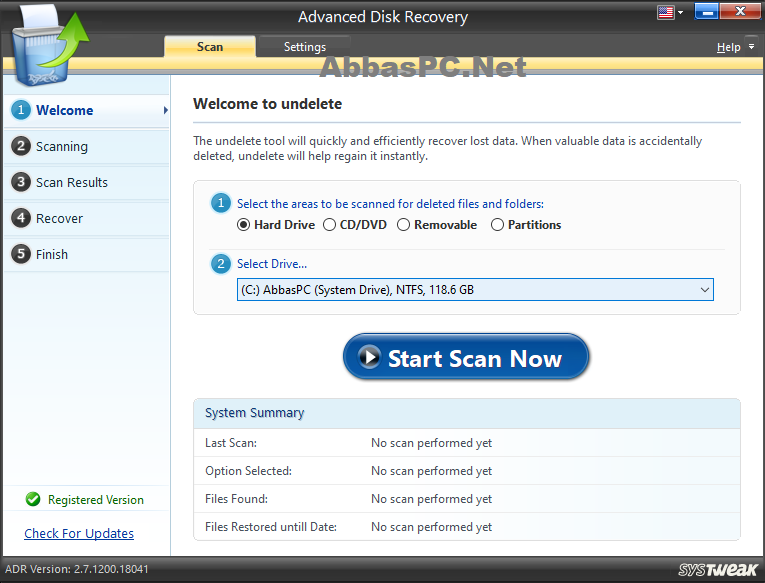This screenshot has width=765, height=583.
Task: Click the Last Scan value text
Action: point(431,442)
